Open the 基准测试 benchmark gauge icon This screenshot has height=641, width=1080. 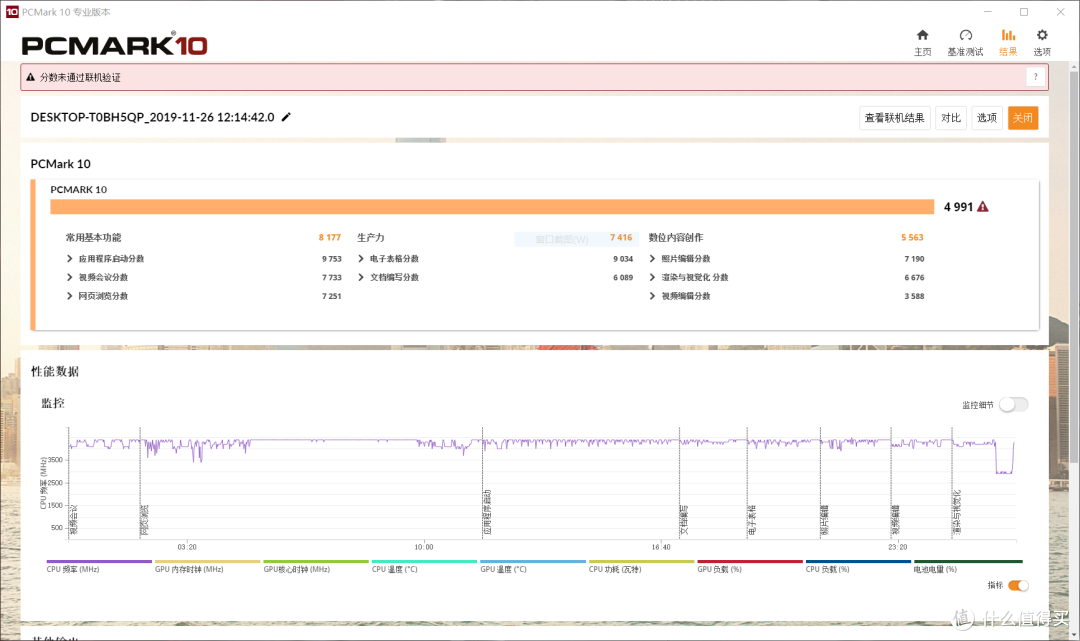(965, 35)
